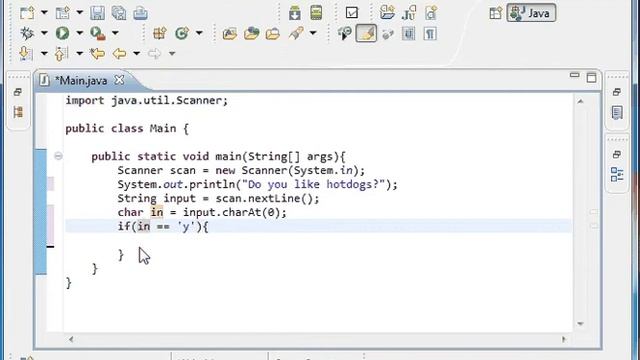Restore the left minimized view stack
This screenshot has width=640, height=360.
click(x=18, y=92)
